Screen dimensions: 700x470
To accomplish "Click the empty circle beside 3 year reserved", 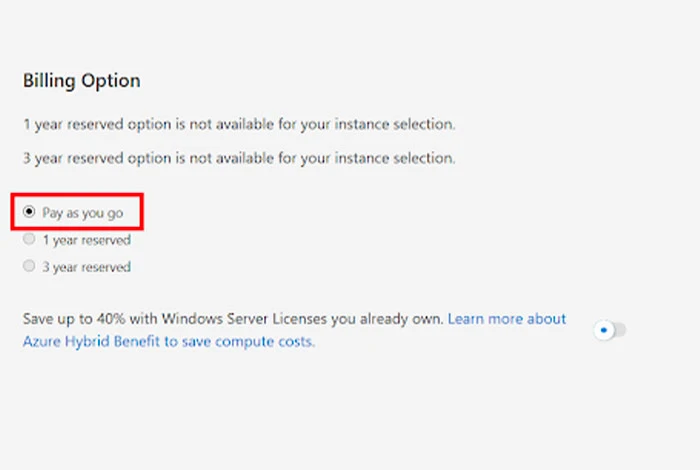I will (29, 266).
